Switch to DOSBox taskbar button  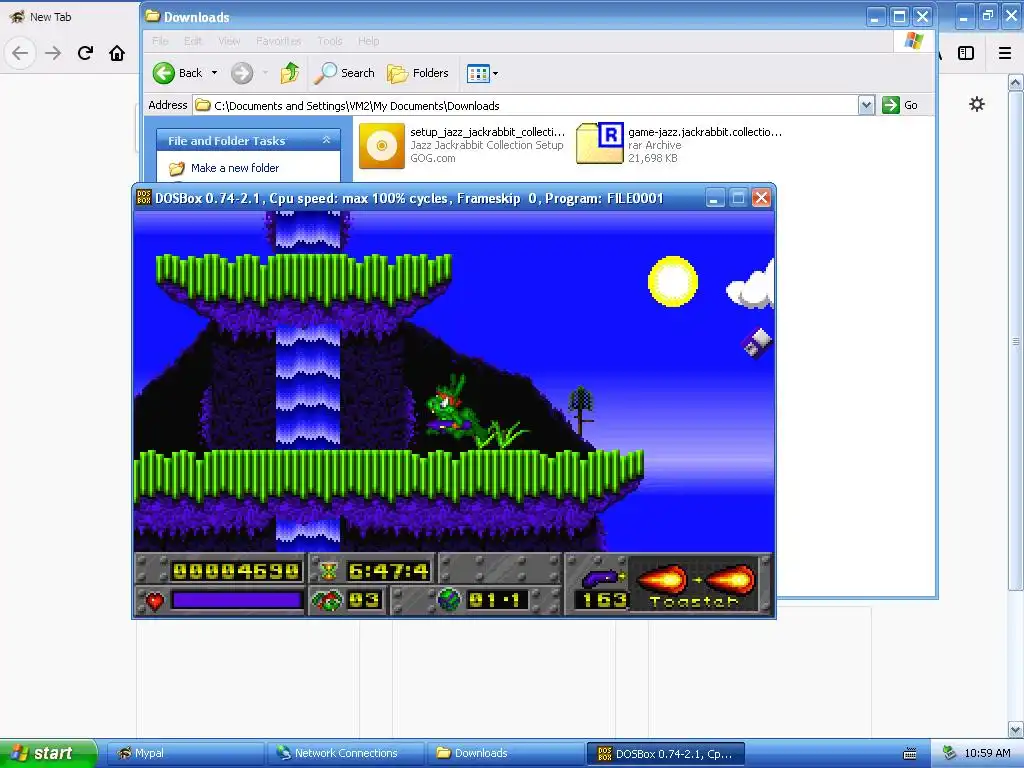click(x=665, y=754)
